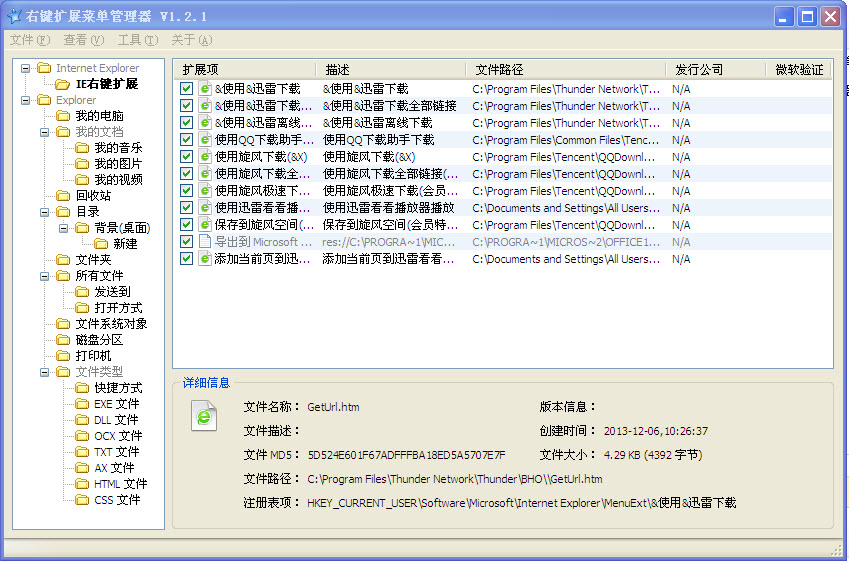The height and width of the screenshot is (561, 849).
Task: Click the C:\PROGRA~1\MICROS~2\OFFICE1... path cell
Action: 566,242
